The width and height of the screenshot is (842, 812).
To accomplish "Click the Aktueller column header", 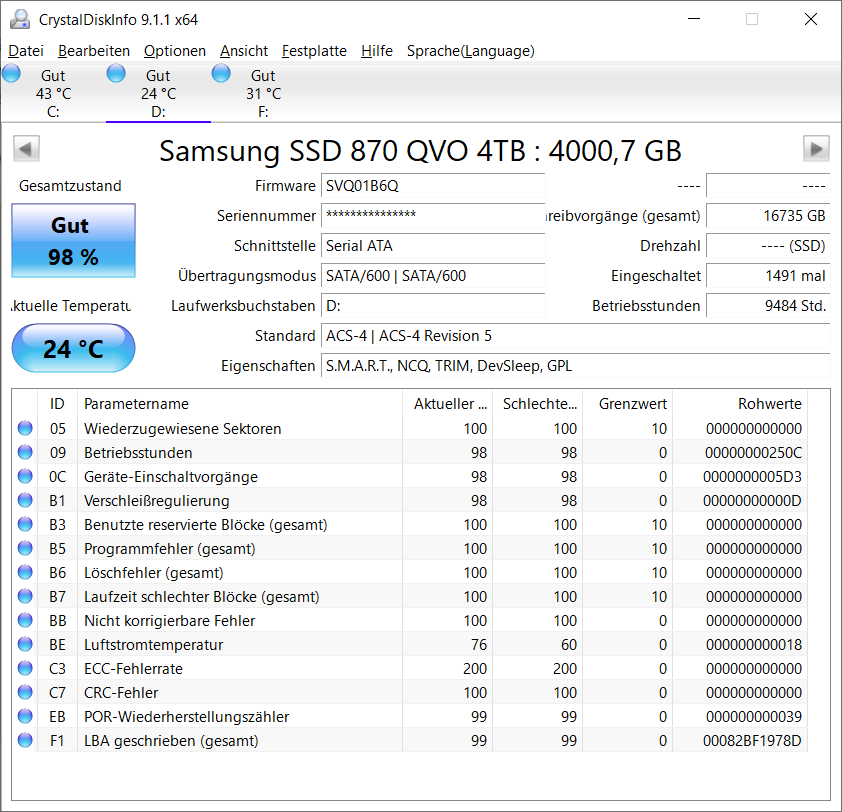I will click(x=447, y=404).
